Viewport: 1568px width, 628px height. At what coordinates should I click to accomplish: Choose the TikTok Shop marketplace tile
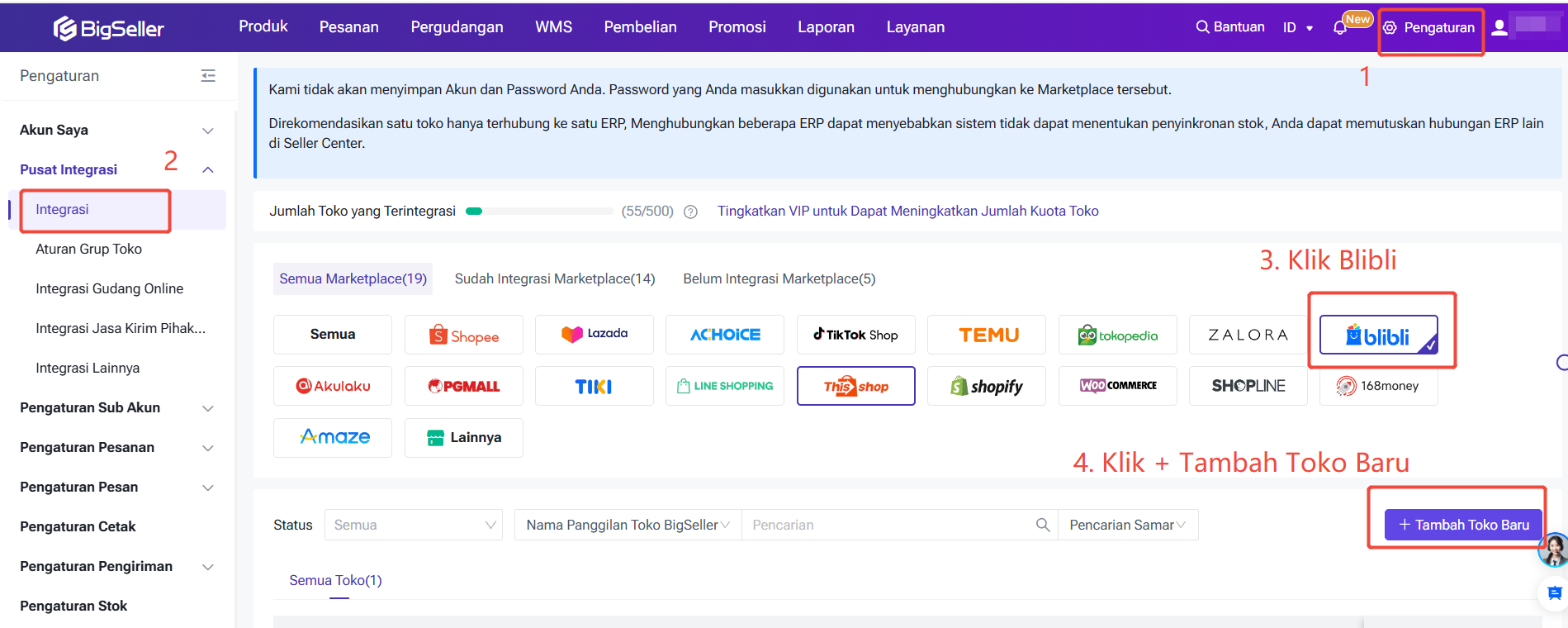pyautogui.click(x=855, y=335)
